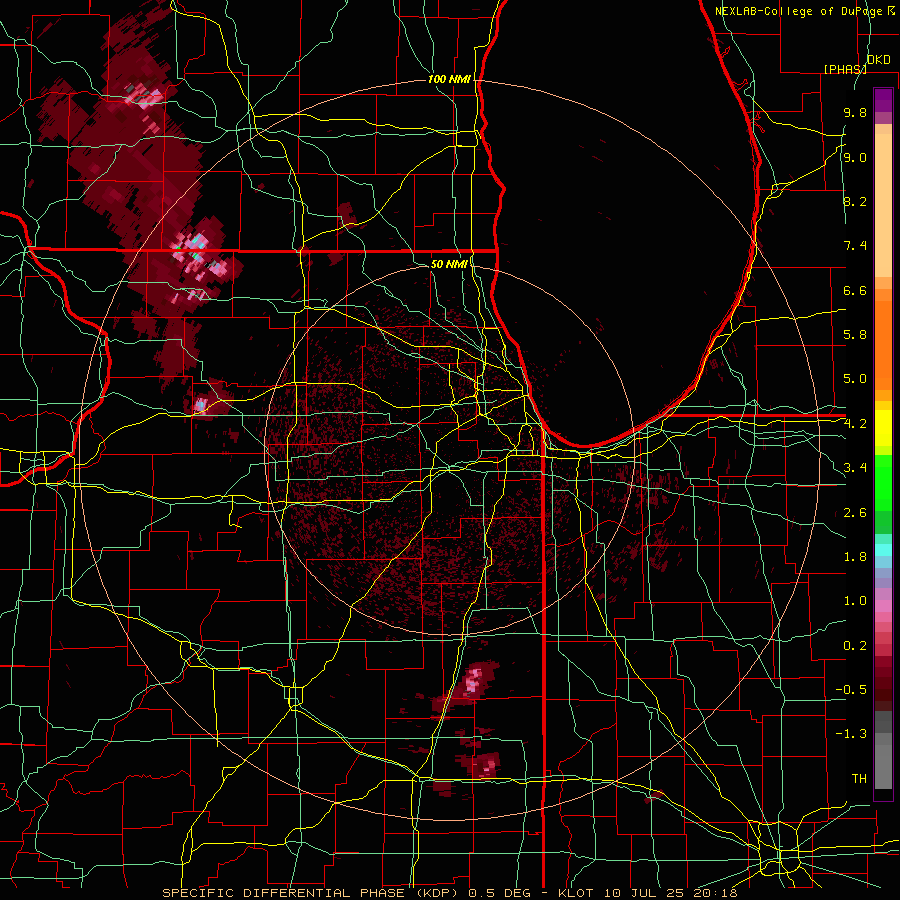Click the 1.0 scale value
Image resolution: width=900 pixels, height=900 pixels.
(x=855, y=601)
